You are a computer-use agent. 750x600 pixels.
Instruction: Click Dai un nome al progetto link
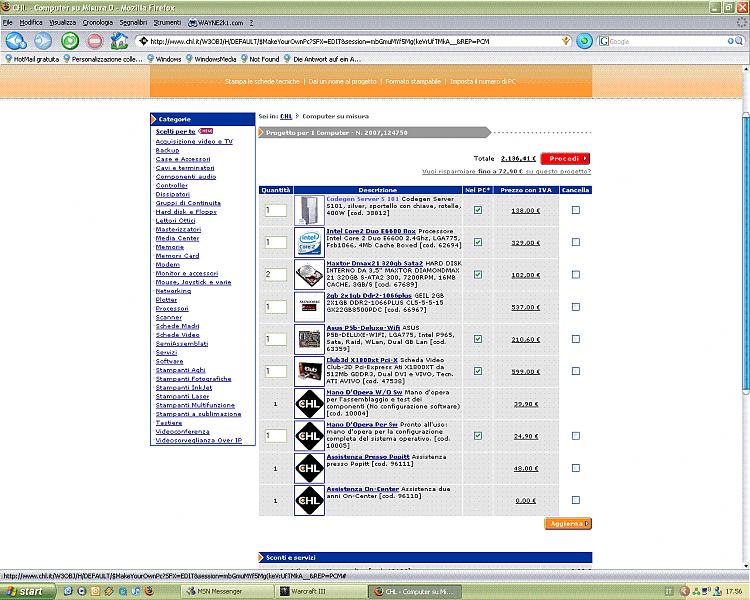[x=342, y=82]
